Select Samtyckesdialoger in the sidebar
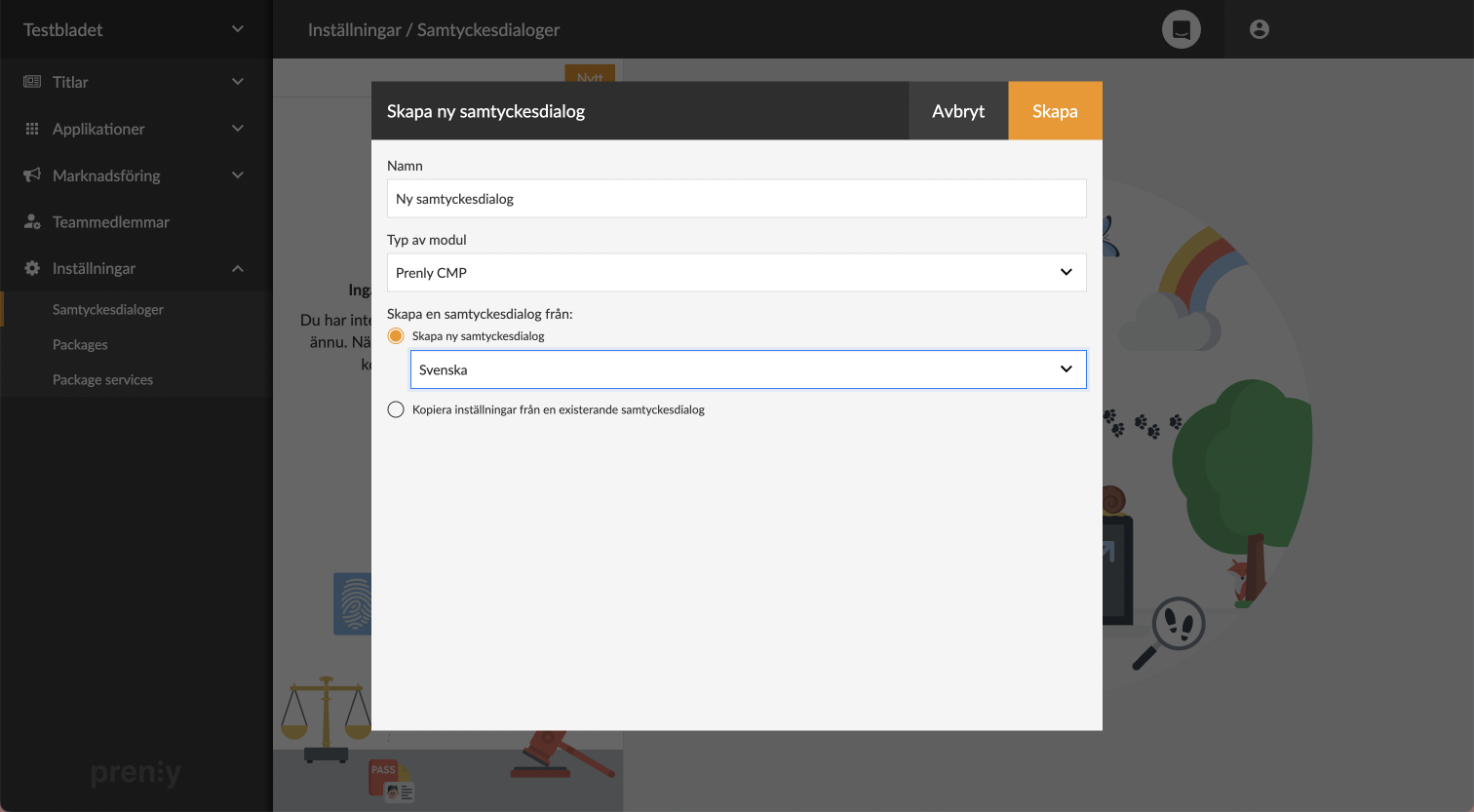The image size is (1474, 812). click(x=108, y=310)
